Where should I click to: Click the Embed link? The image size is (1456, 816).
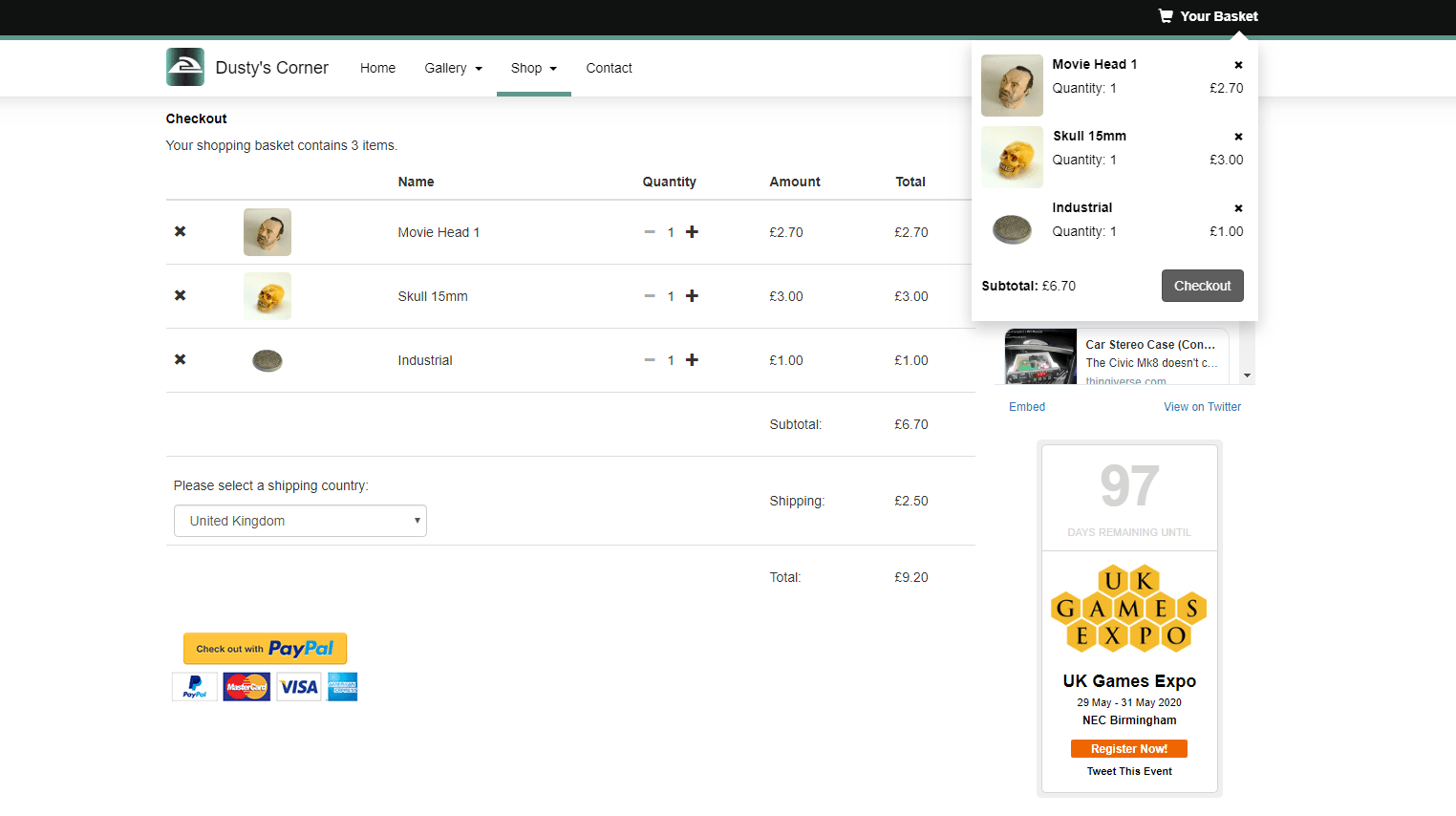tap(1027, 407)
